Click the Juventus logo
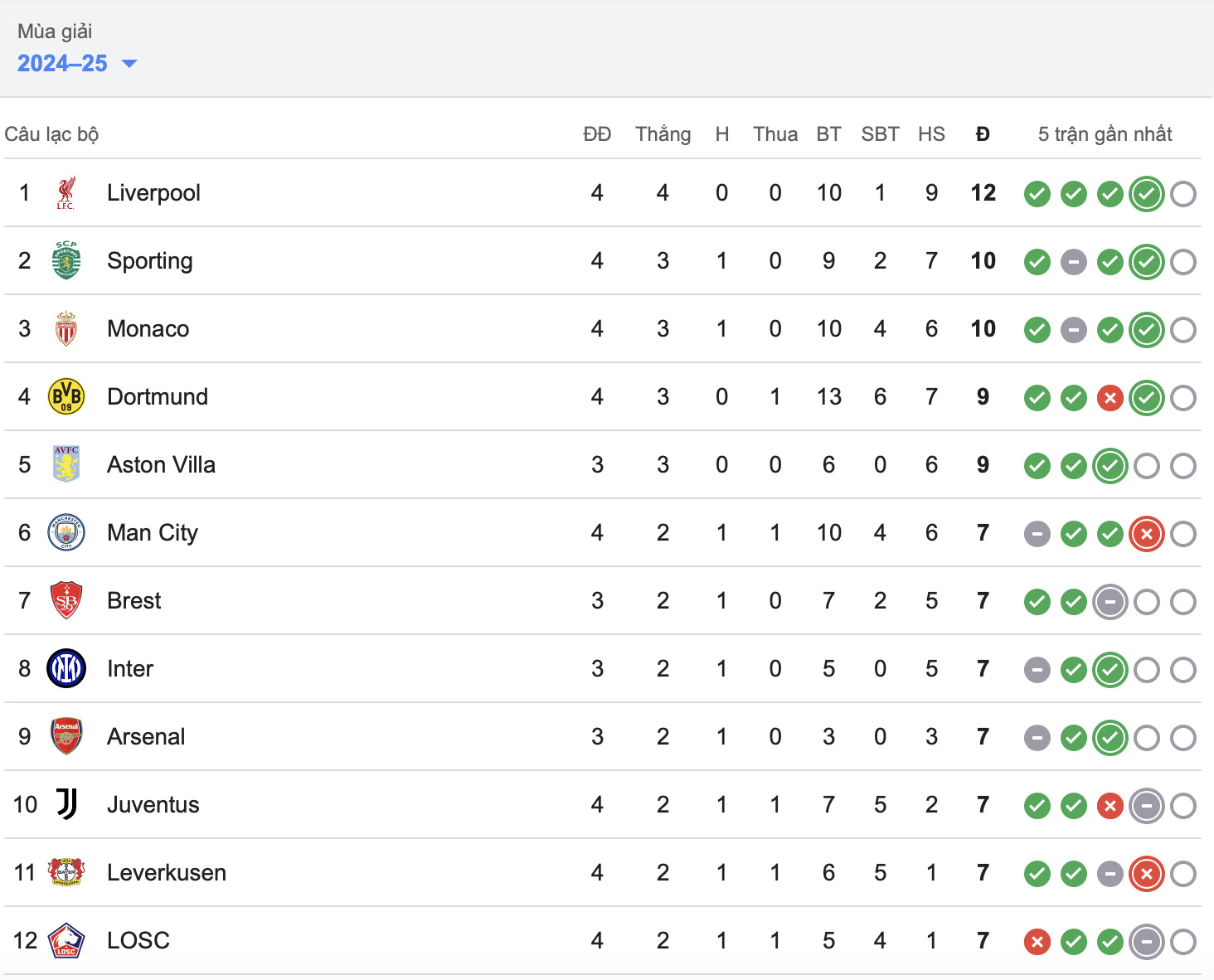Screen dimensions: 1214x980 pos(66,805)
